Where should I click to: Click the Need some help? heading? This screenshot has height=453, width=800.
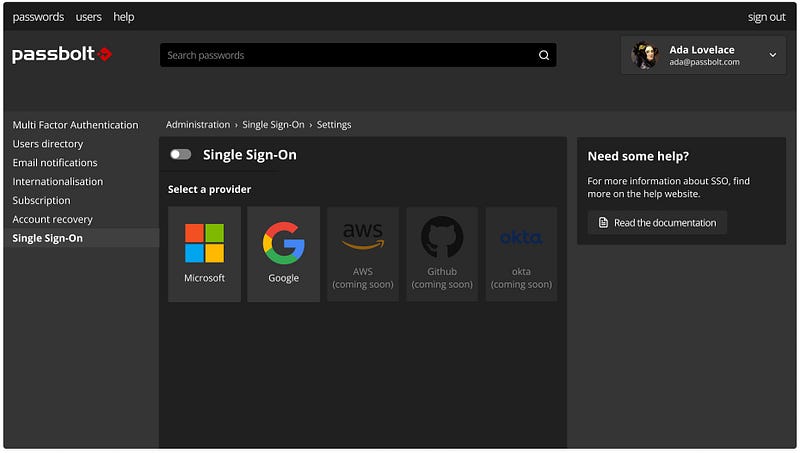(638, 156)
